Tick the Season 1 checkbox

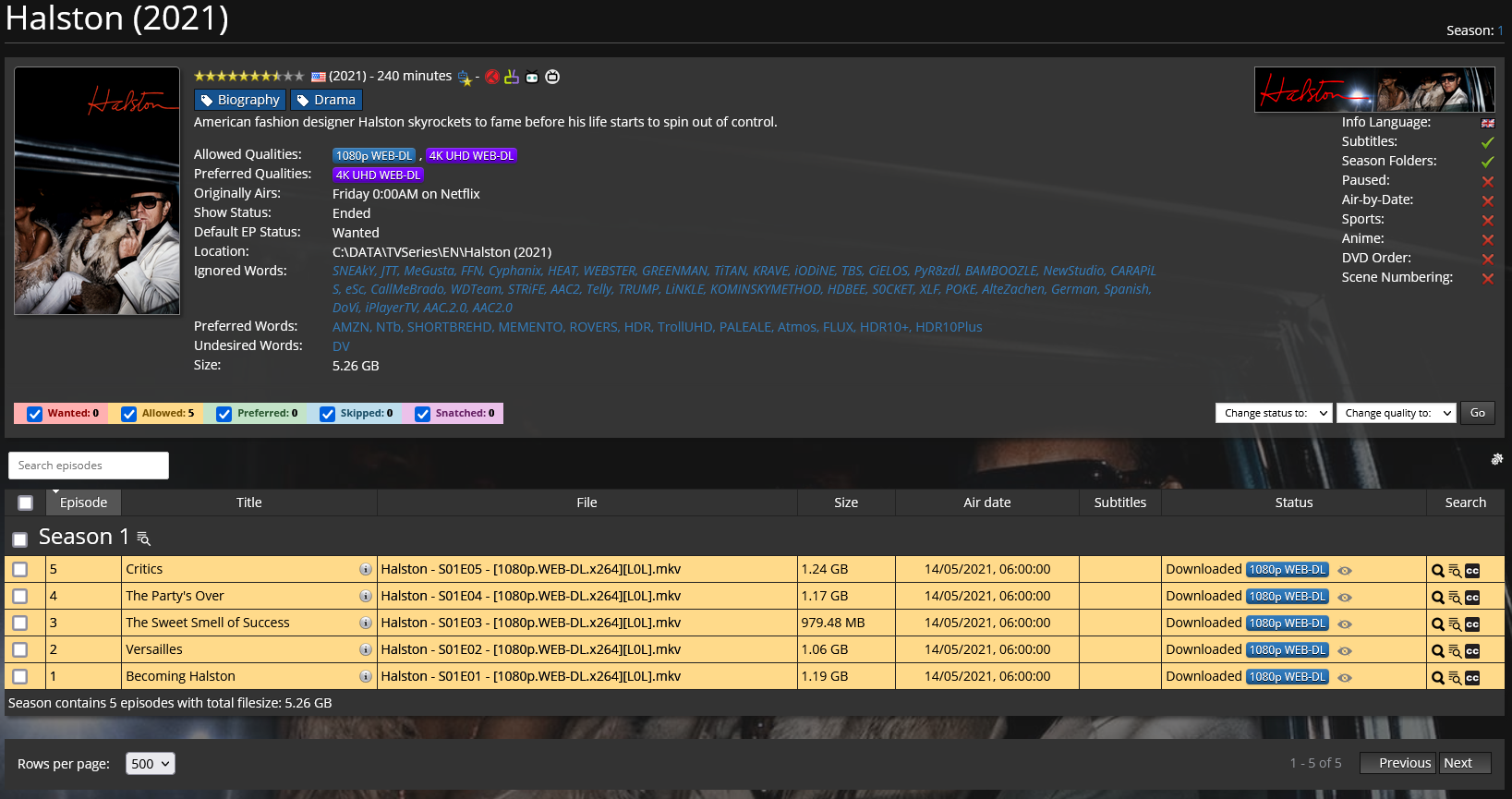pyautogui.click(x=19, y=539)
